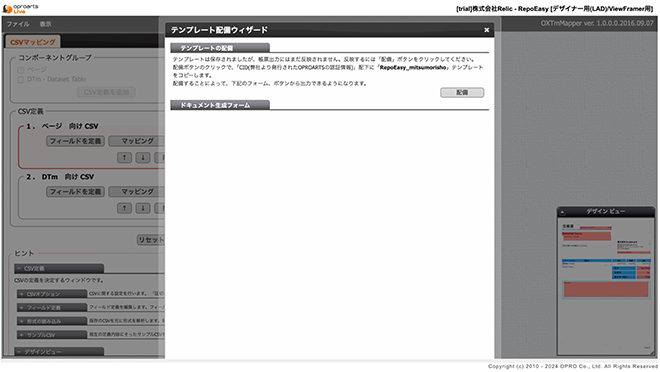Move the DTm CSV up with the arrow icon
Screen dimensions: 660x372
(x=124, y=208)
